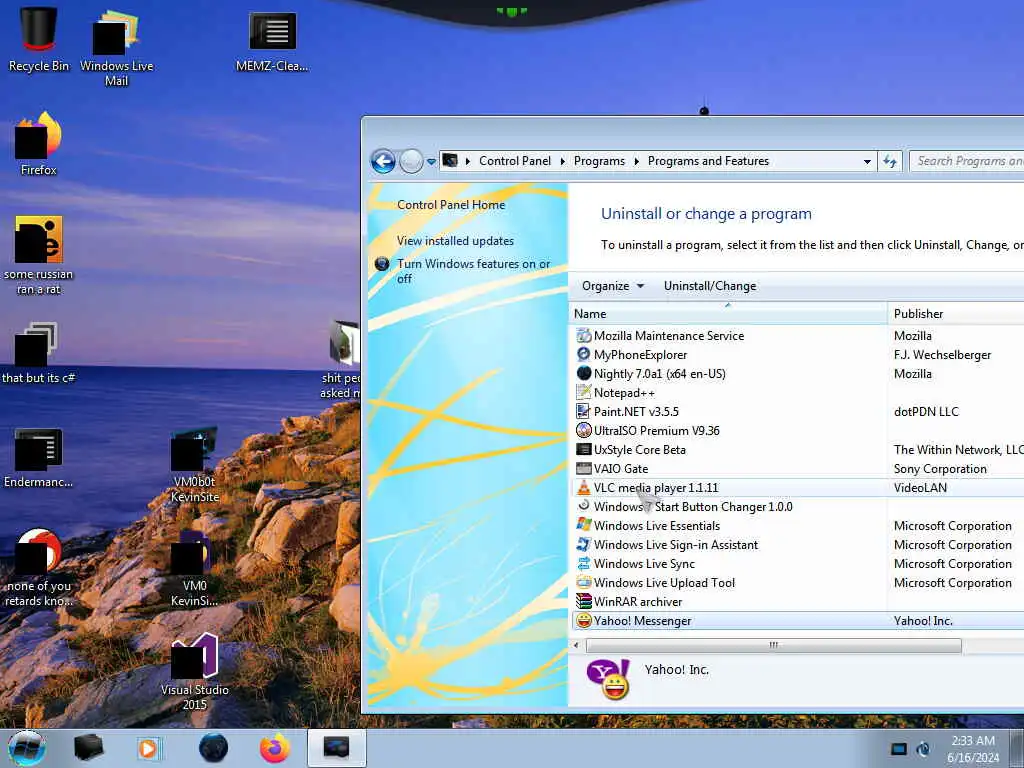The image size is (1024, 768).
Task: Focus the Search Programs field
Action: (967, 161)
